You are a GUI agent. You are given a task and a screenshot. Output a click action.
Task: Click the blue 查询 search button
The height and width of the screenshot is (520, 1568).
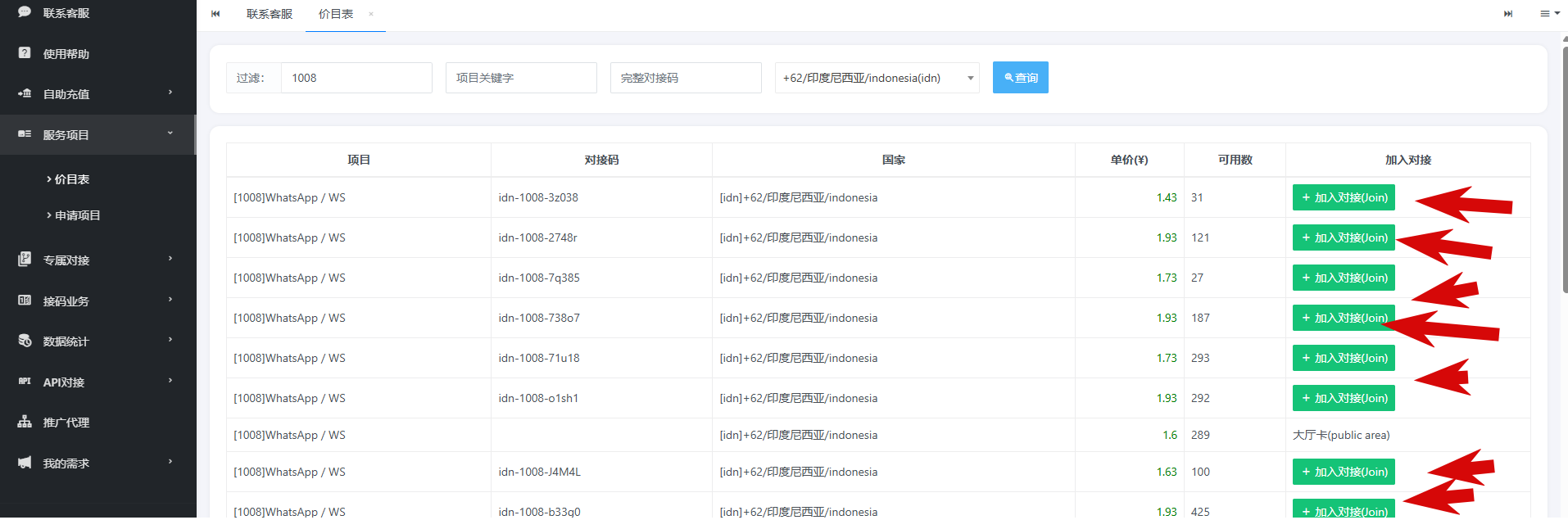pos(1021,78)
